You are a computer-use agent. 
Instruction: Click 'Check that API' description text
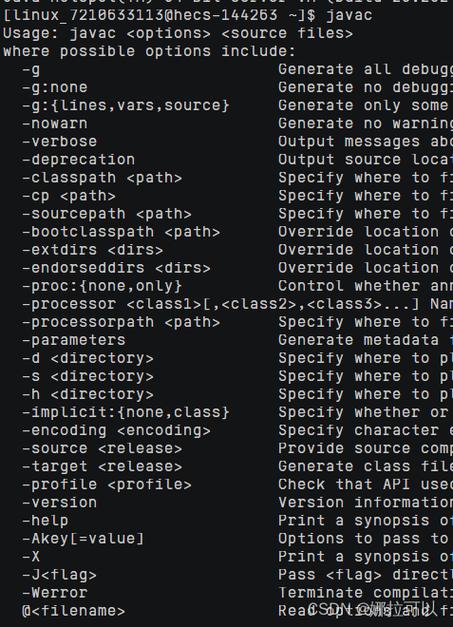pos(344,485)
